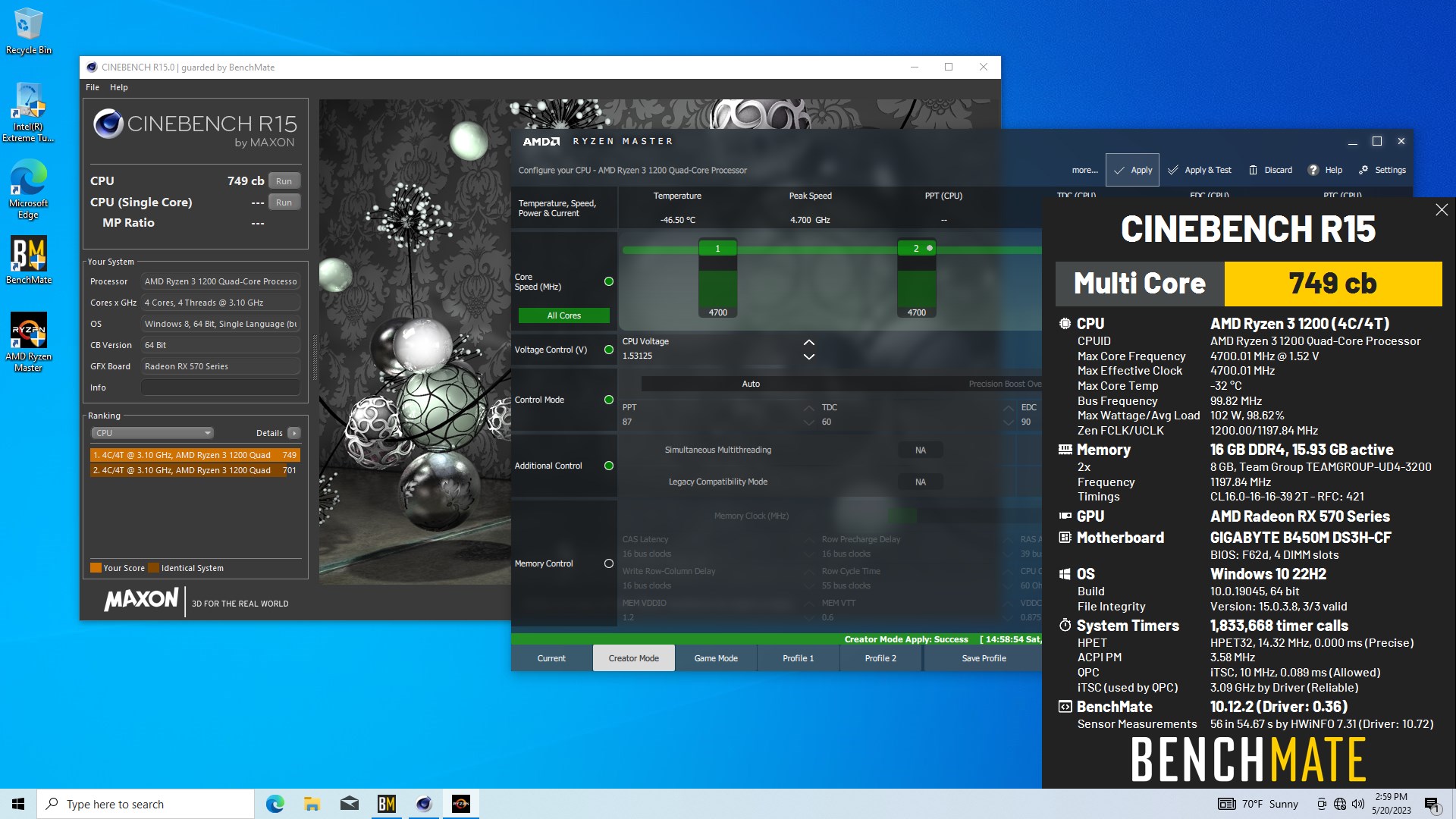Click the Cinebench R15 logo icon

point(108,124)
